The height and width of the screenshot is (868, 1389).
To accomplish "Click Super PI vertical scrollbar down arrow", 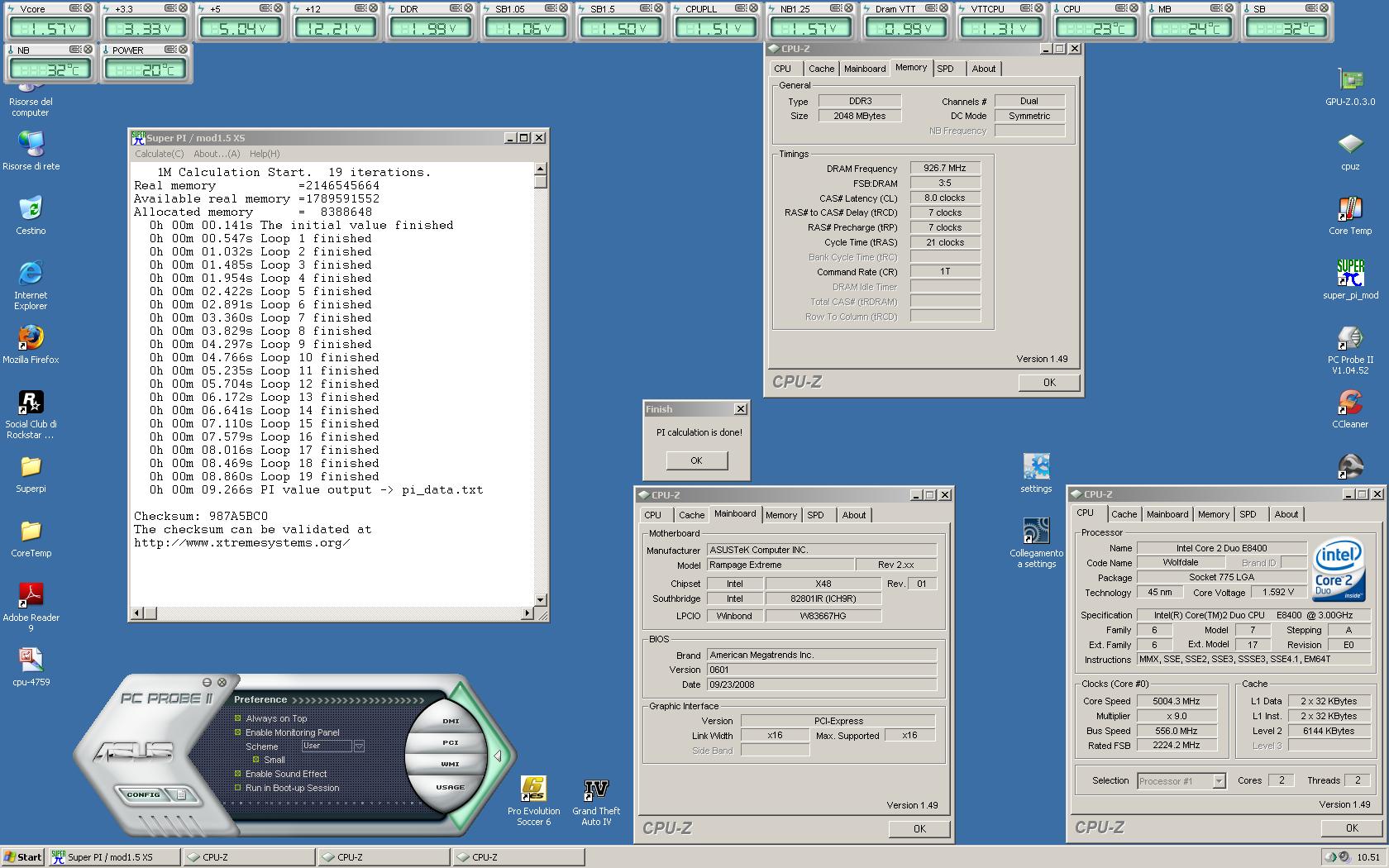I will pyautogui.click(x=541, y=600).
